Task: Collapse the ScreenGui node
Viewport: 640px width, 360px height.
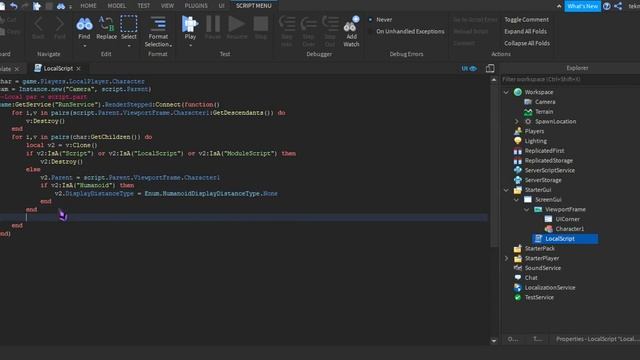Action: click(x=516, y=200)
